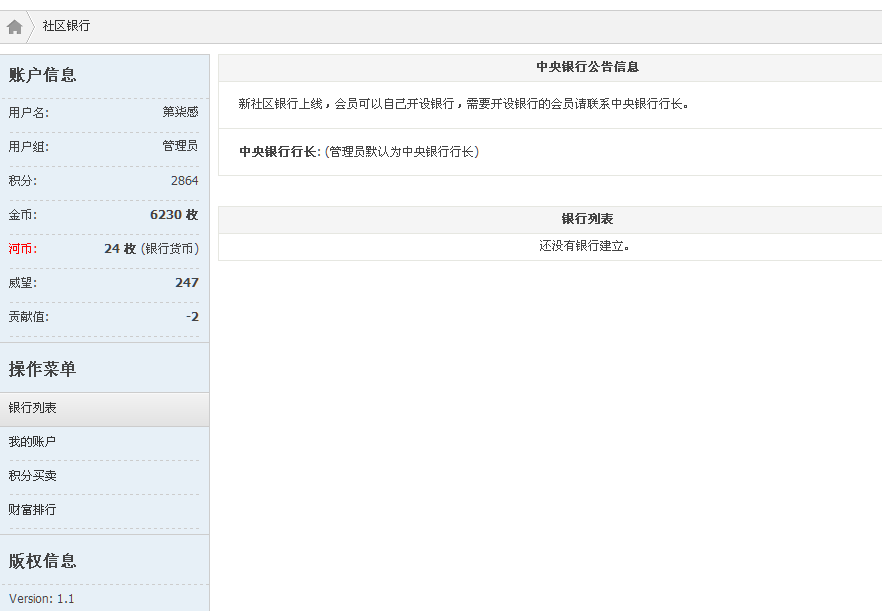Click the Version: 1.1 text
Viewport: 882px width, 611px height.
coord(42,599)
